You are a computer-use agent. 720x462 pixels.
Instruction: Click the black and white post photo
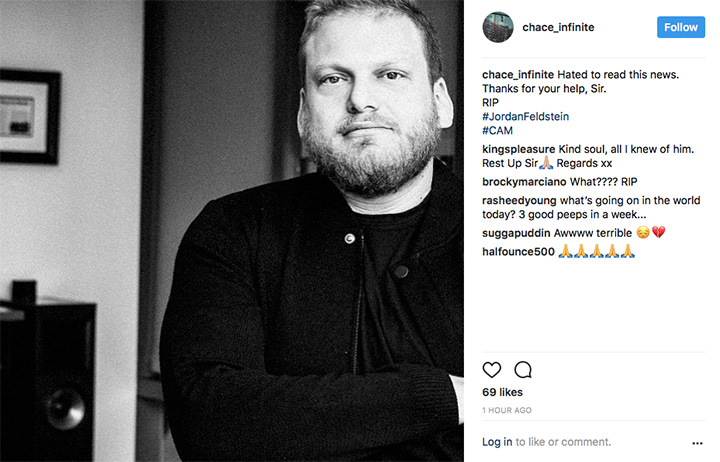(232, 231)
